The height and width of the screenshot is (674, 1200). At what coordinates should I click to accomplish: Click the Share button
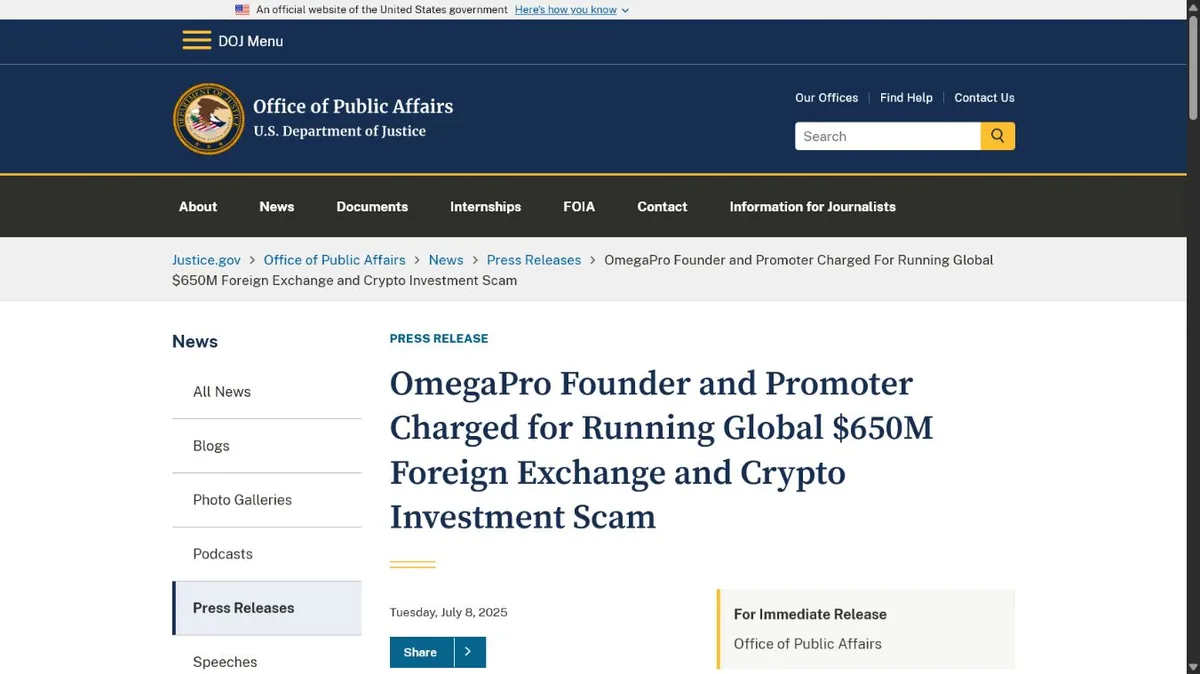coord(421,652)
